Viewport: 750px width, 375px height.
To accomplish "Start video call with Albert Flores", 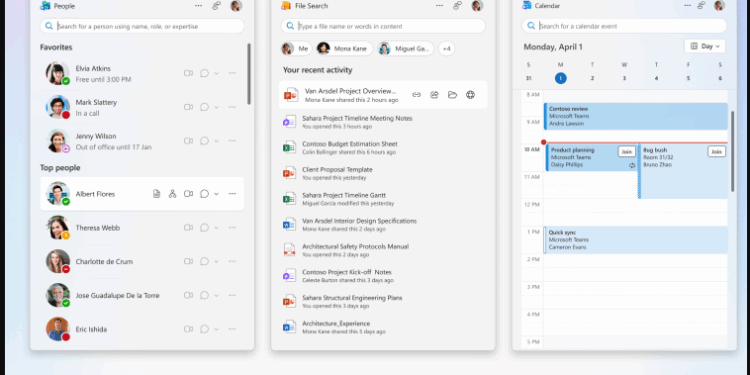I will pyautogui.click(x=188, y=194).
